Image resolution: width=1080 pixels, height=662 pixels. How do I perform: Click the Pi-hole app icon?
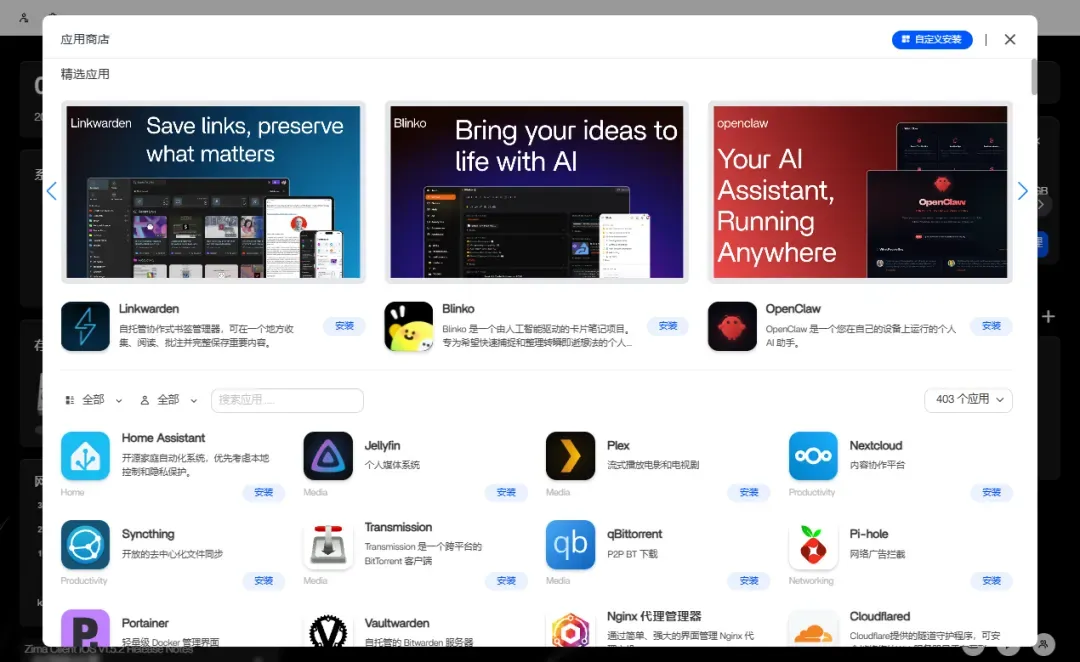pyautogui.click(x=813, y=545)
